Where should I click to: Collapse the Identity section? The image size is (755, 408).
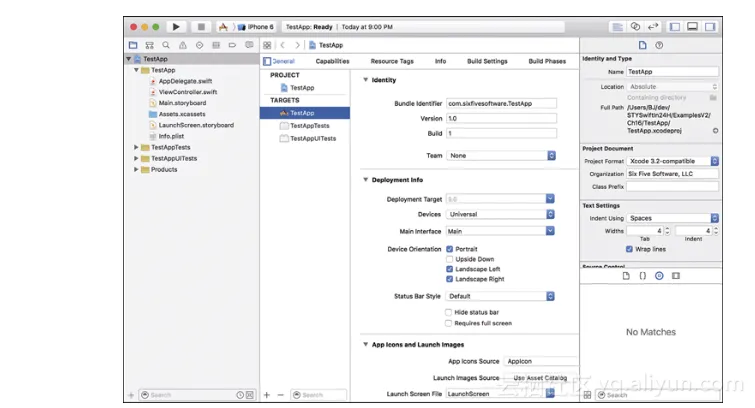(365, 80)
